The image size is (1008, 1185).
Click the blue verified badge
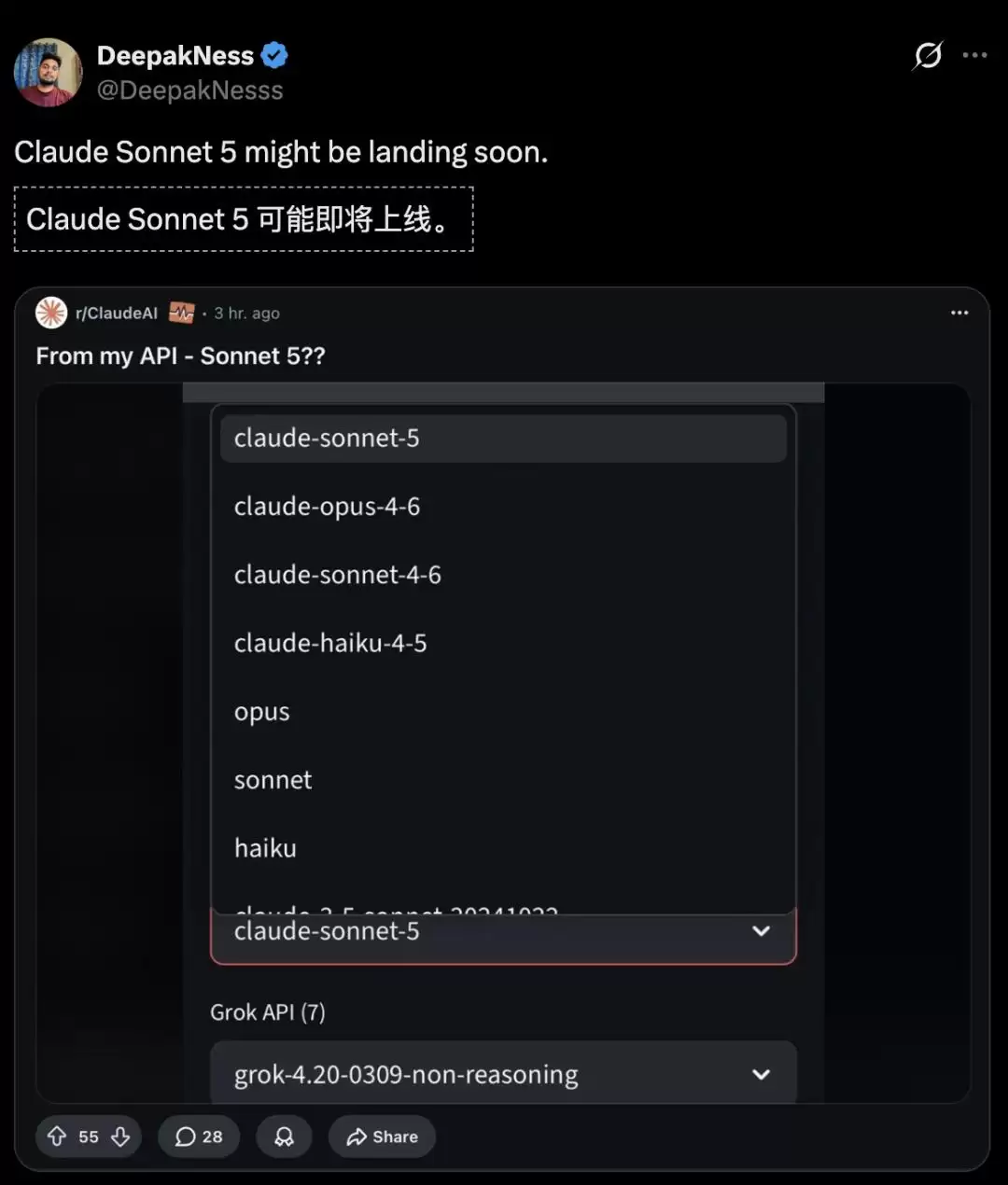pyautogui.click(x=274, y=56)
